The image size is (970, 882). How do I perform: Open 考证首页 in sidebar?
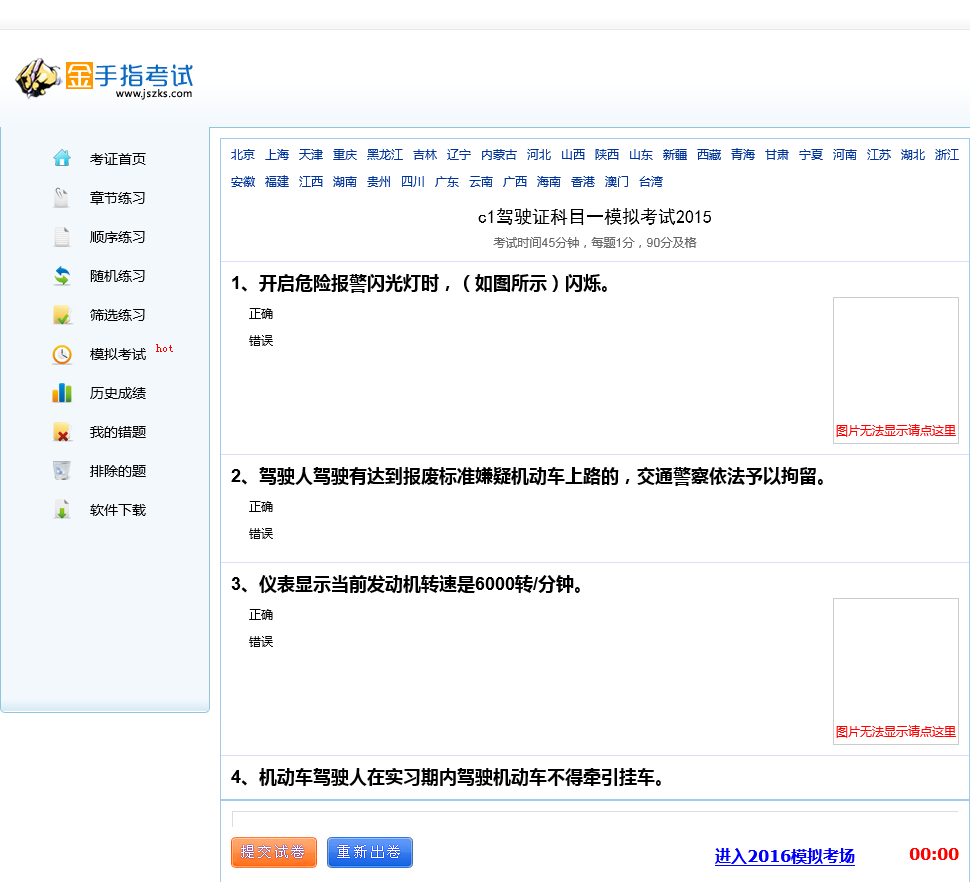point(118,159)
